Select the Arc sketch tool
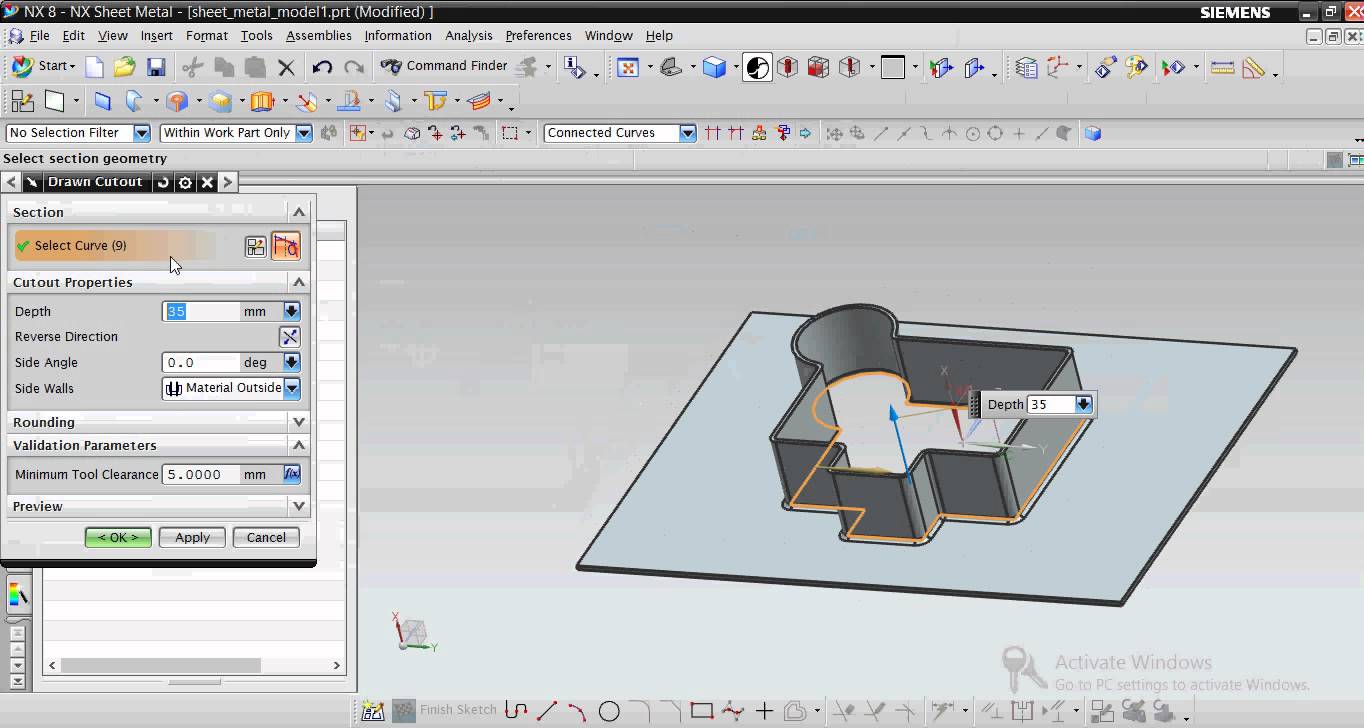This screenshot has height=728, width=1364. (x=578, y=711)
